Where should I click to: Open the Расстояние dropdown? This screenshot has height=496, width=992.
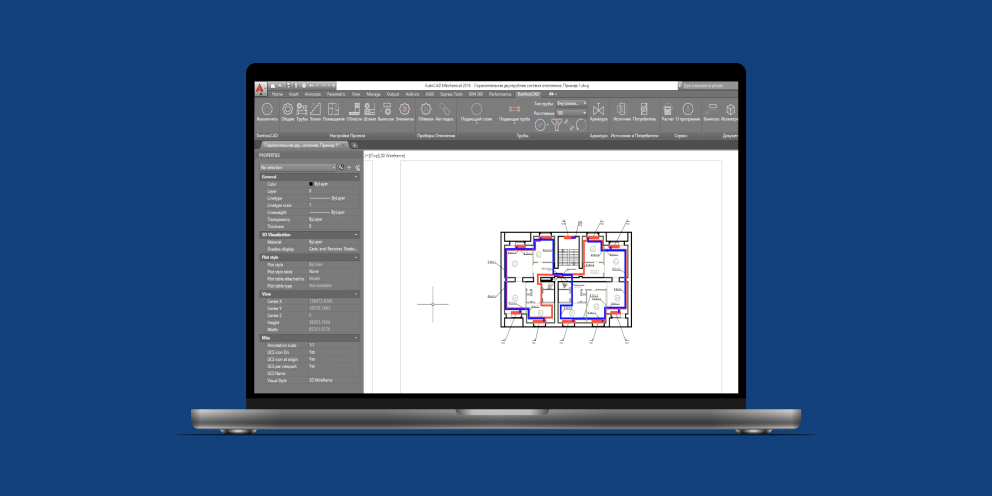coord(571,113)
